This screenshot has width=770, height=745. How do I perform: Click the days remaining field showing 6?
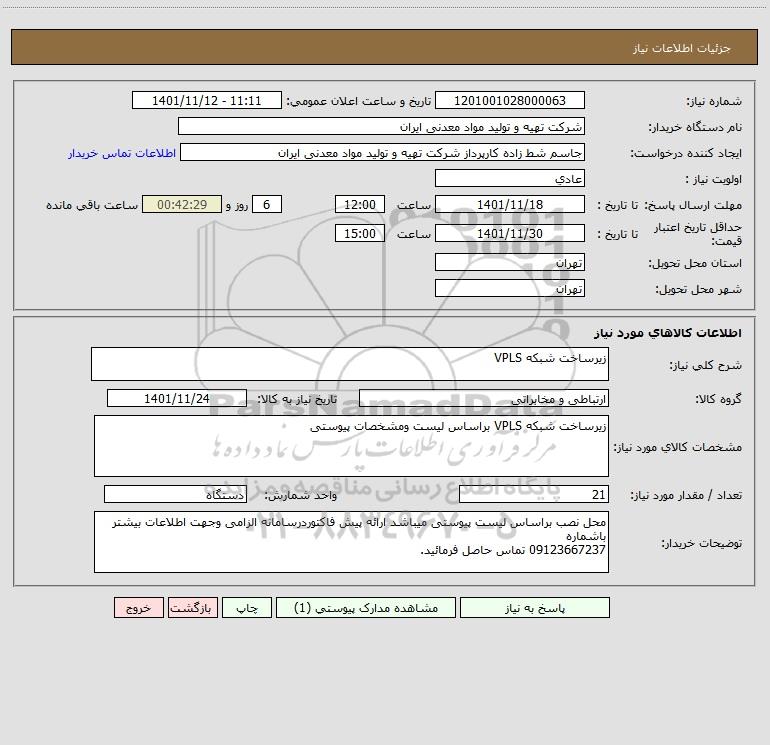click(x=267, y=204)
